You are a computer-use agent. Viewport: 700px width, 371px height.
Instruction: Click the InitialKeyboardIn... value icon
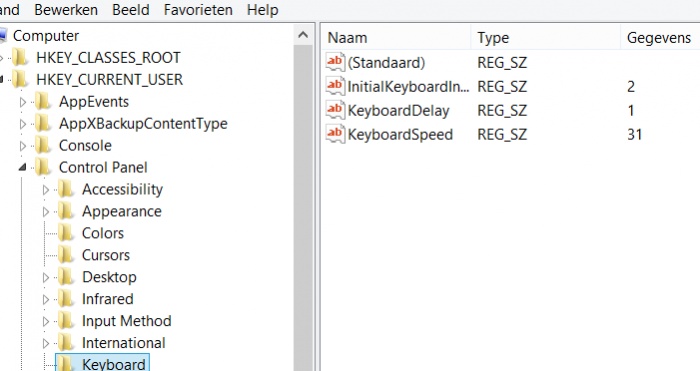tap(335, 86)
